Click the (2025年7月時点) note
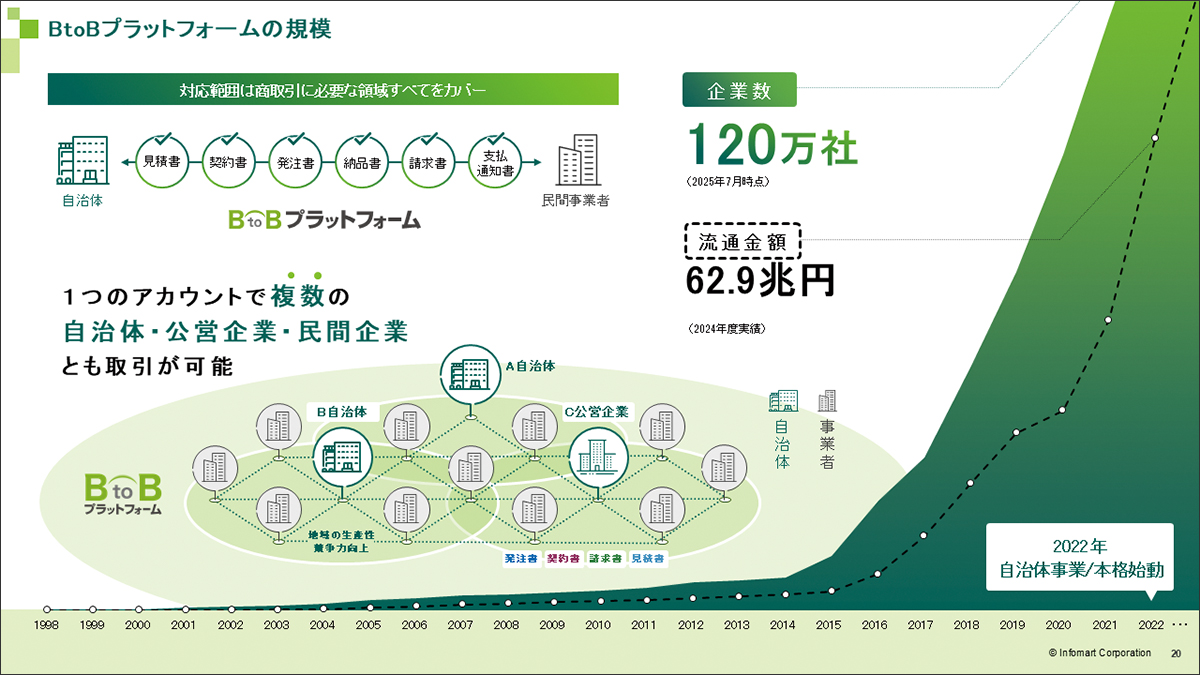Viewport: 1200px width, 675px height. (x=728, y=184)
